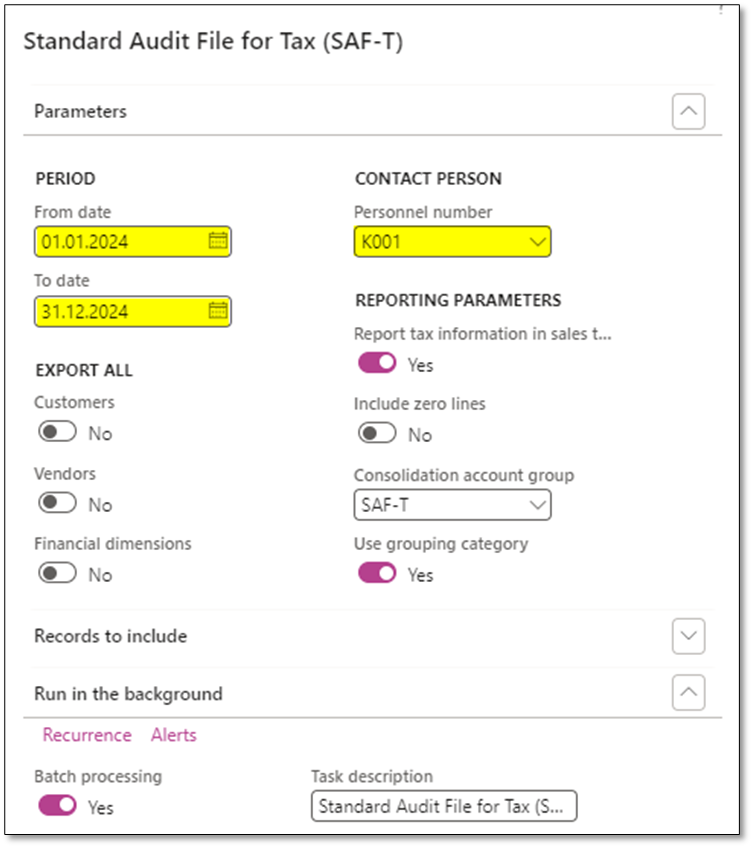Enable the Include zero lines toggle
This screenshot has width=753, height=848.
[x=378, y=434]
